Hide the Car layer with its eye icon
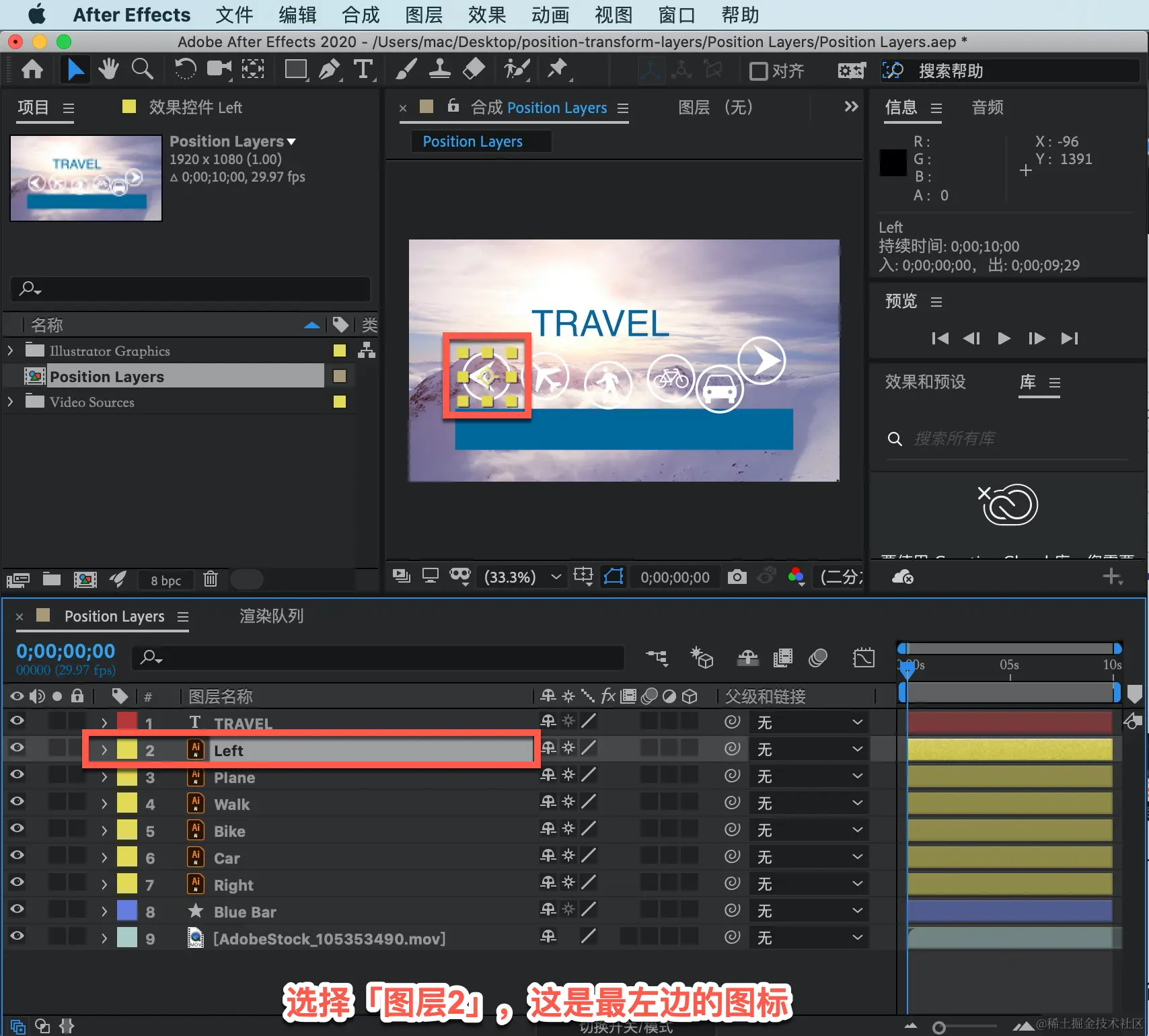The height and width of the screenshot is (1036, 1149). pos(17,856)
